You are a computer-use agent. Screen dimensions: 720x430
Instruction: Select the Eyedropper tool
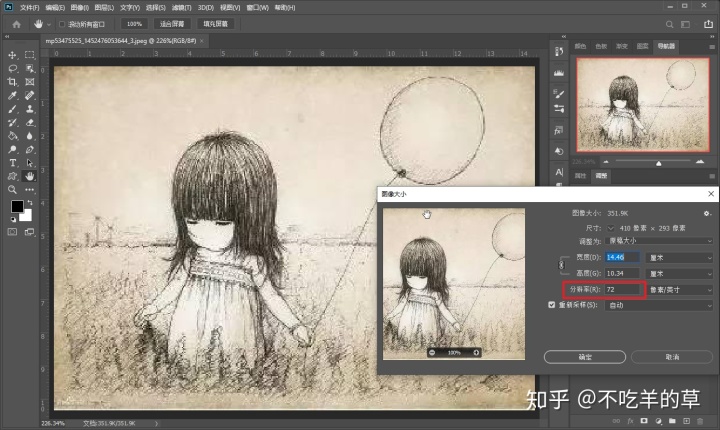tap(12, 96)
